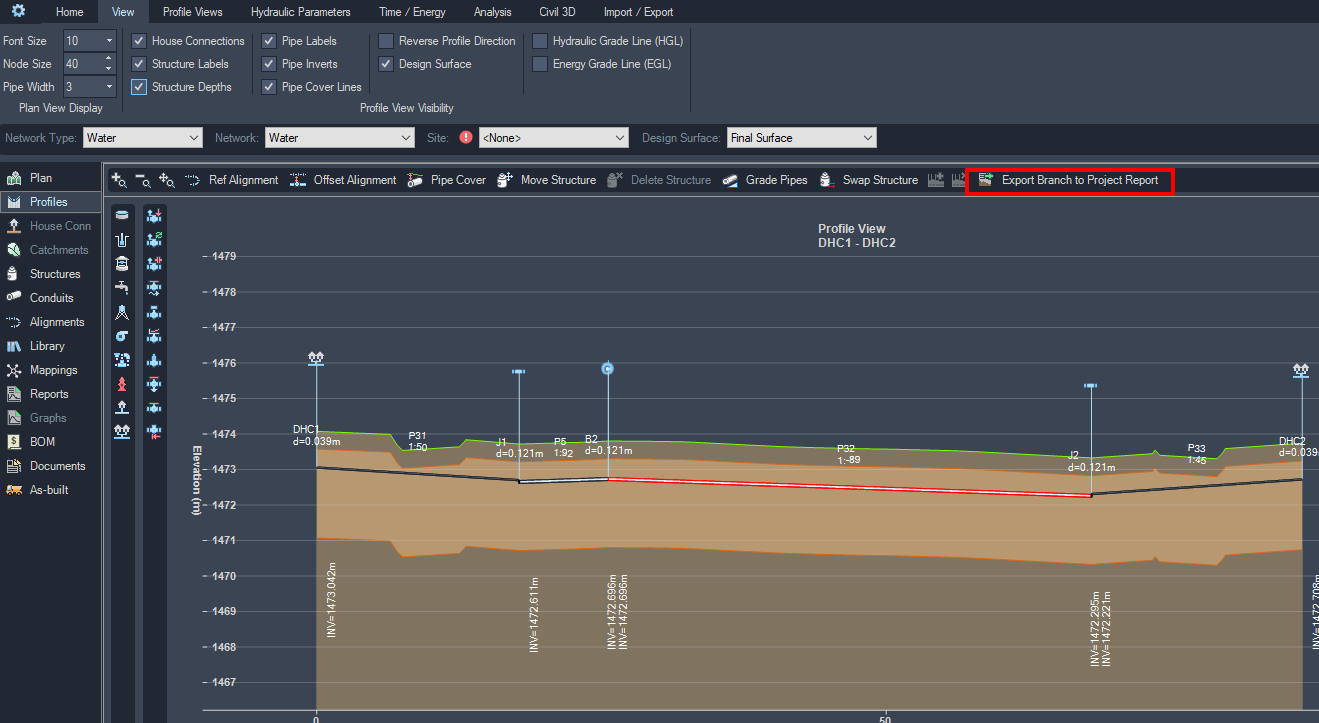
Task: Click the Ref Alignment toolbar button
Action: (232, 180)
